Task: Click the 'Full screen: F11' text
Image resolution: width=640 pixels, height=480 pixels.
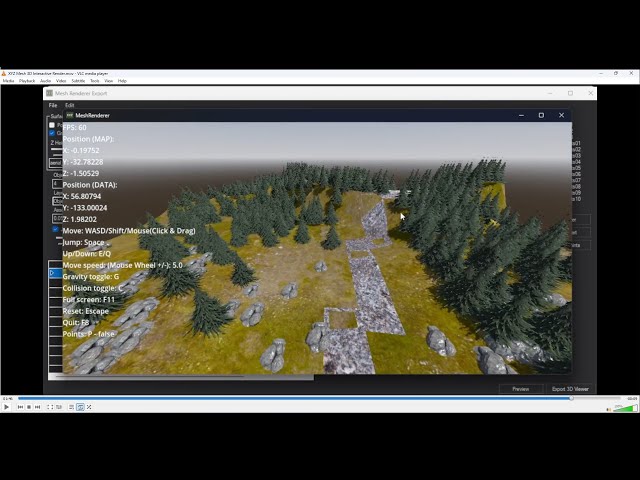Action: click(89, 300)
